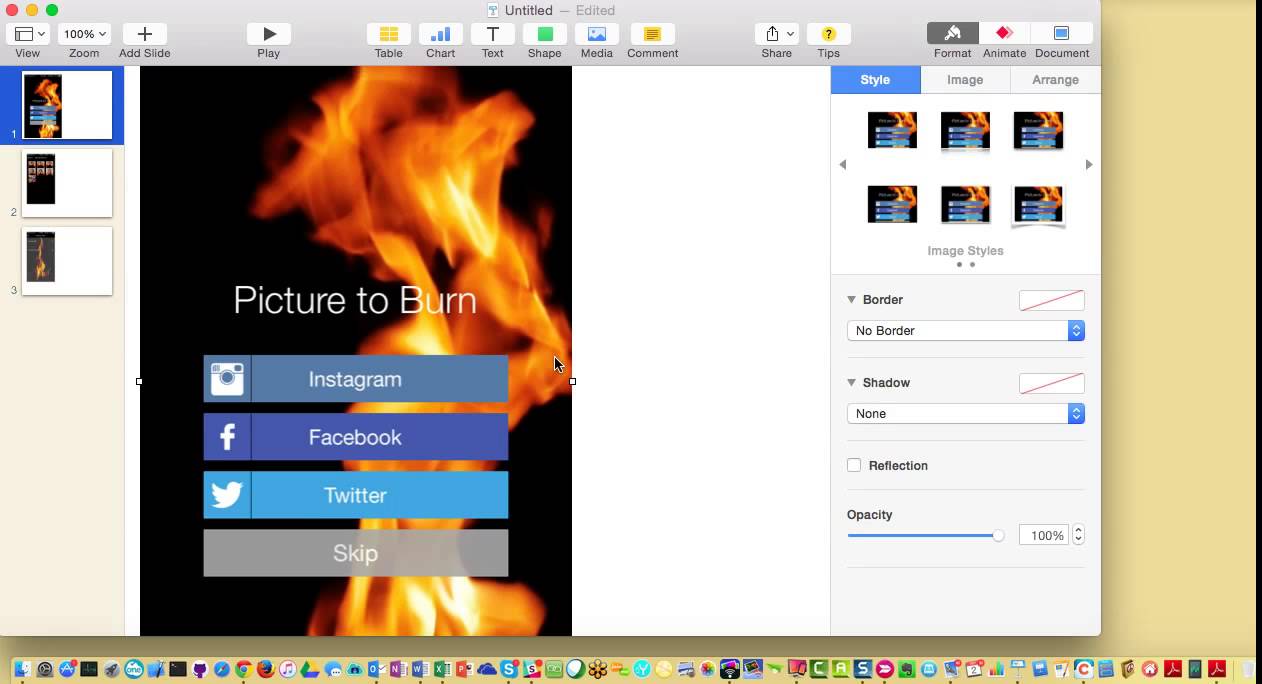This screenshot has height=684, width=1262.
Task: Insert a Shape
Action: [545, 34]
